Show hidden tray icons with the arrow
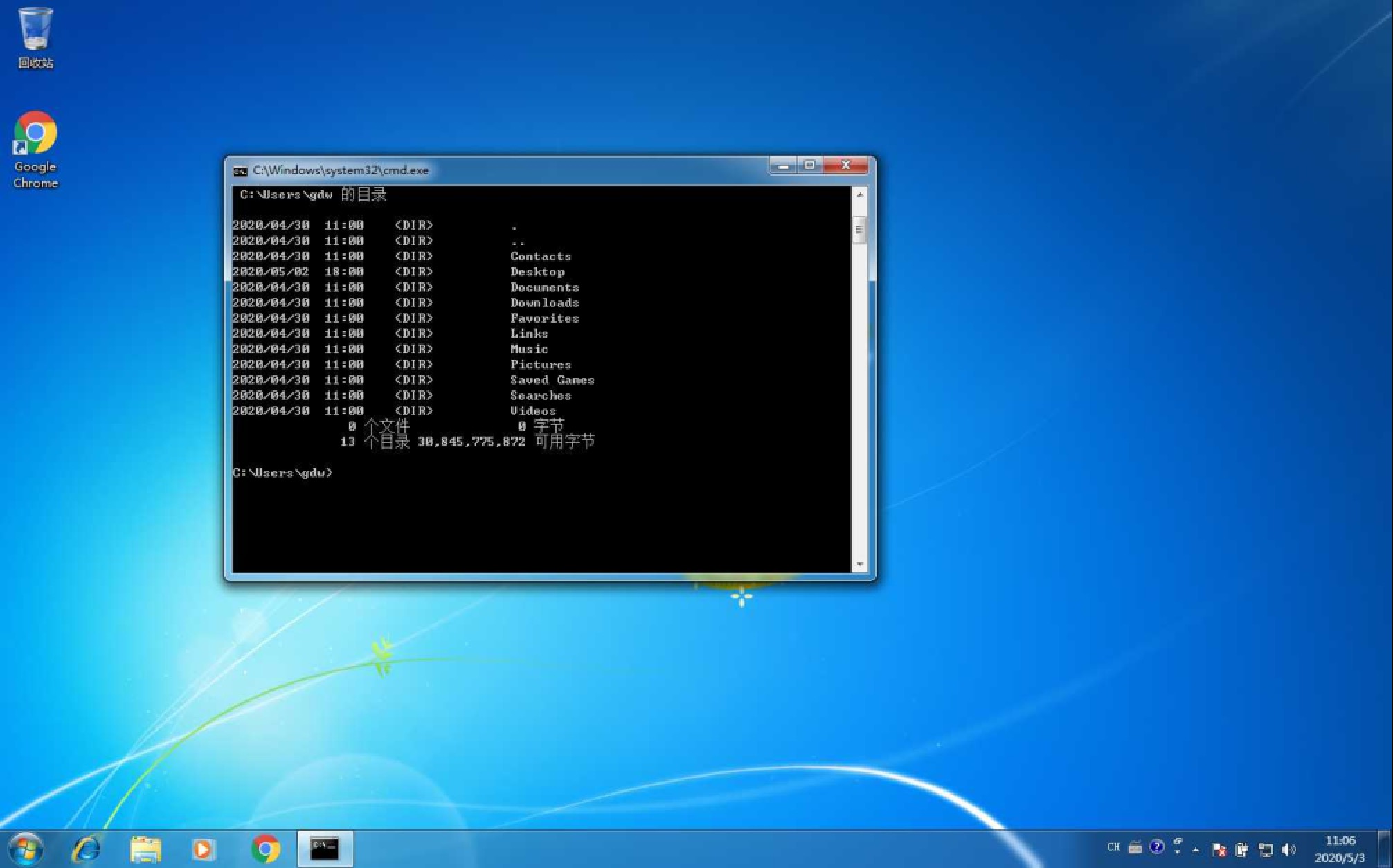This screenshot has width=1393, height=868. 1195,849
